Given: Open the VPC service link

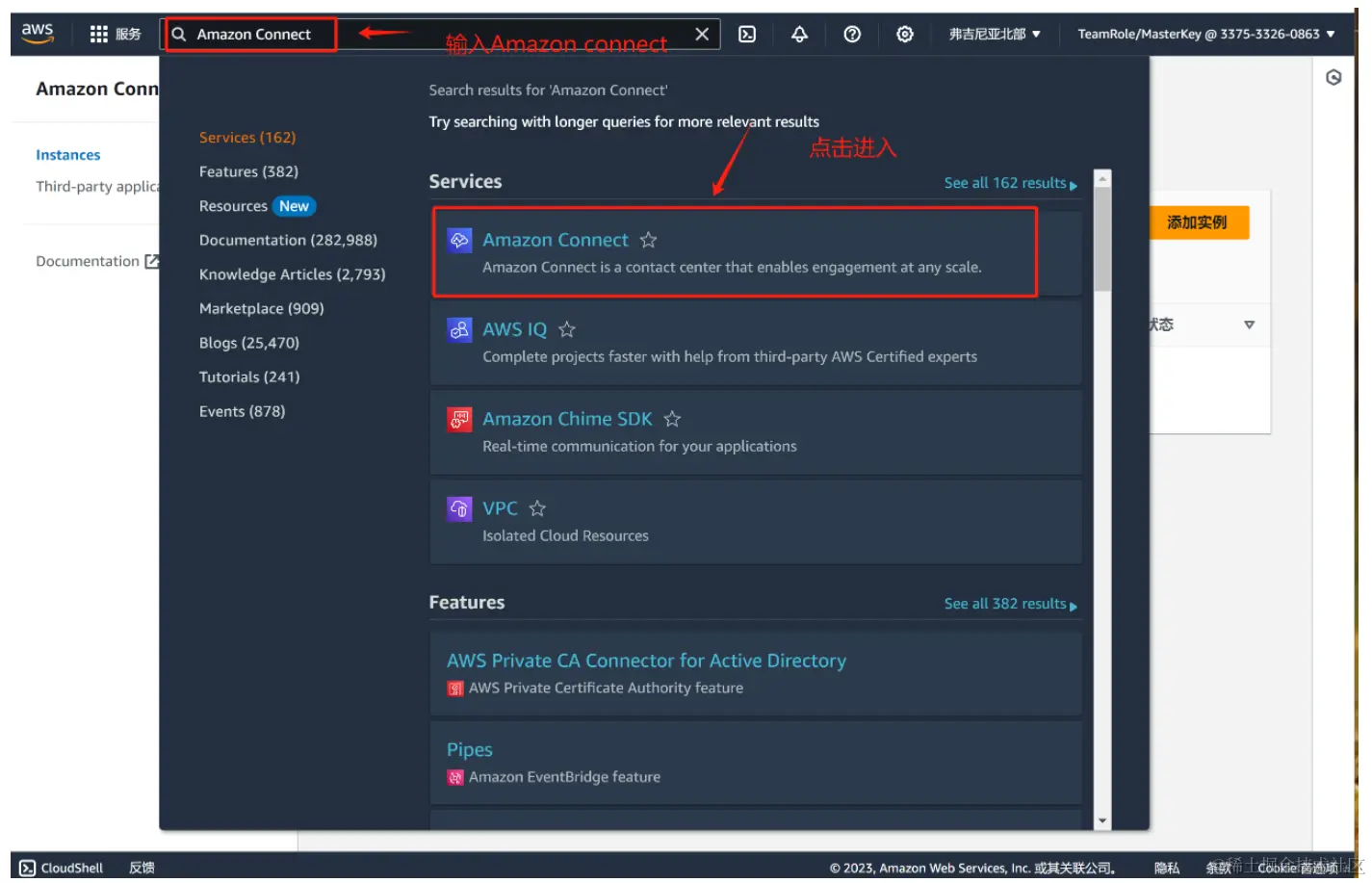Looking at the screenshot, I should click(x=500, y=508).
